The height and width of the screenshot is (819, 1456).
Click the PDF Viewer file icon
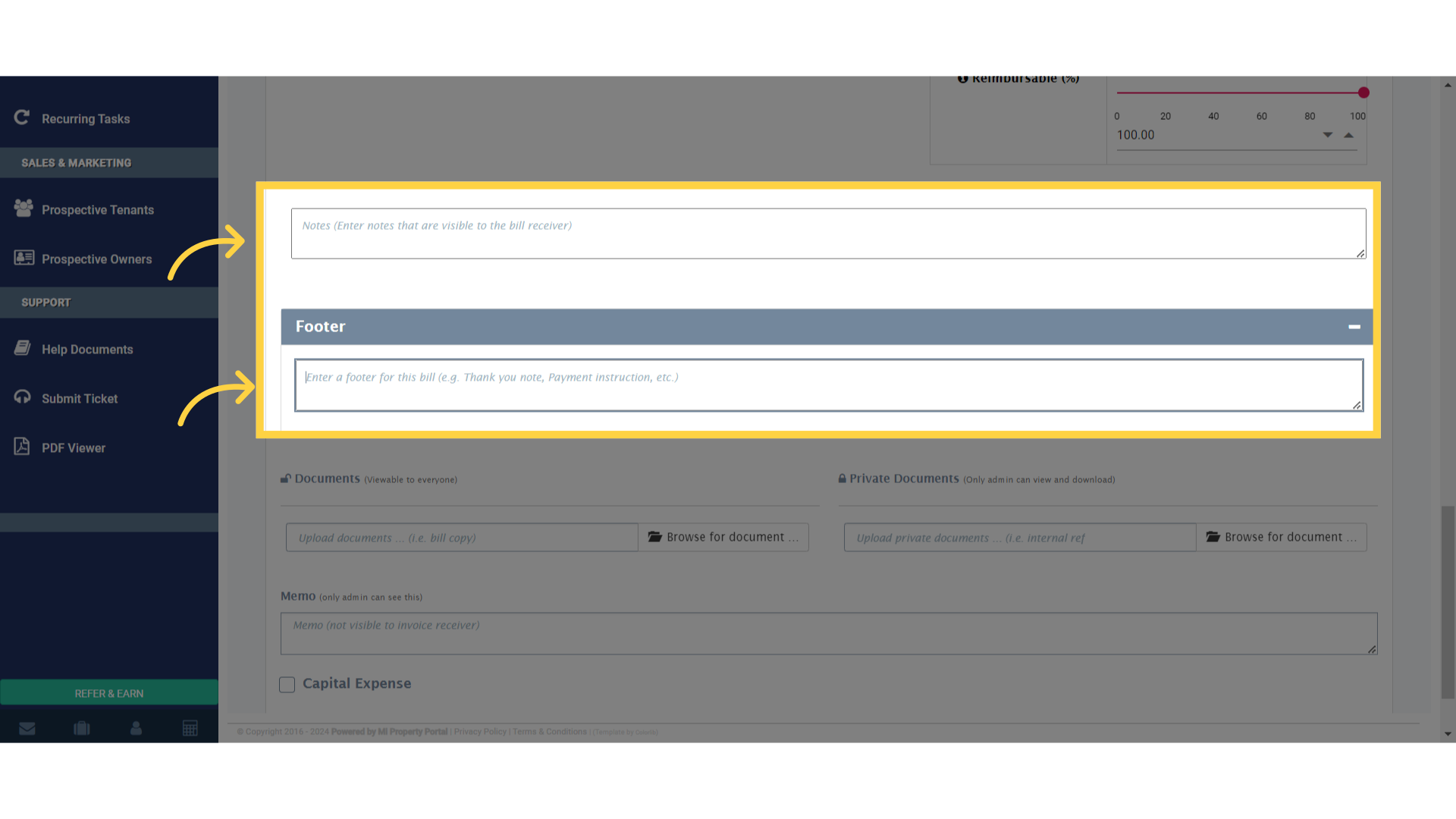(22, 447)
